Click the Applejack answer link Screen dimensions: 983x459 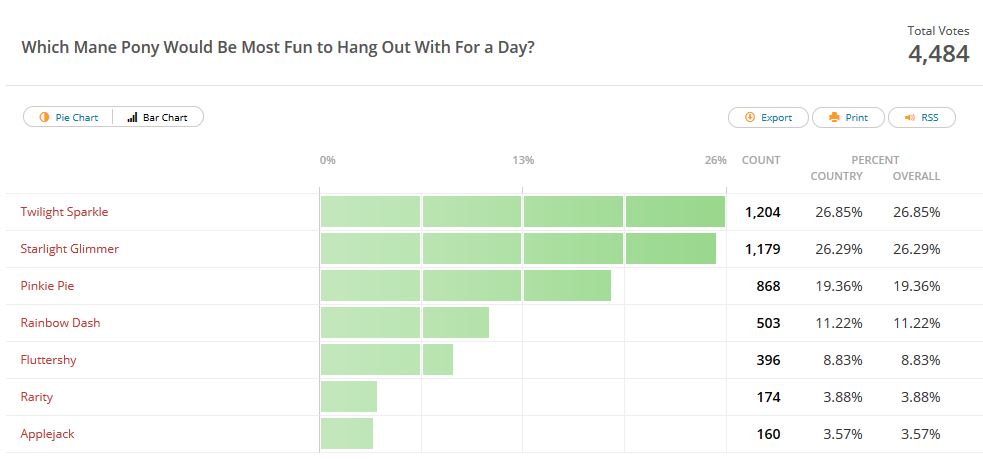tap(47, 434)
